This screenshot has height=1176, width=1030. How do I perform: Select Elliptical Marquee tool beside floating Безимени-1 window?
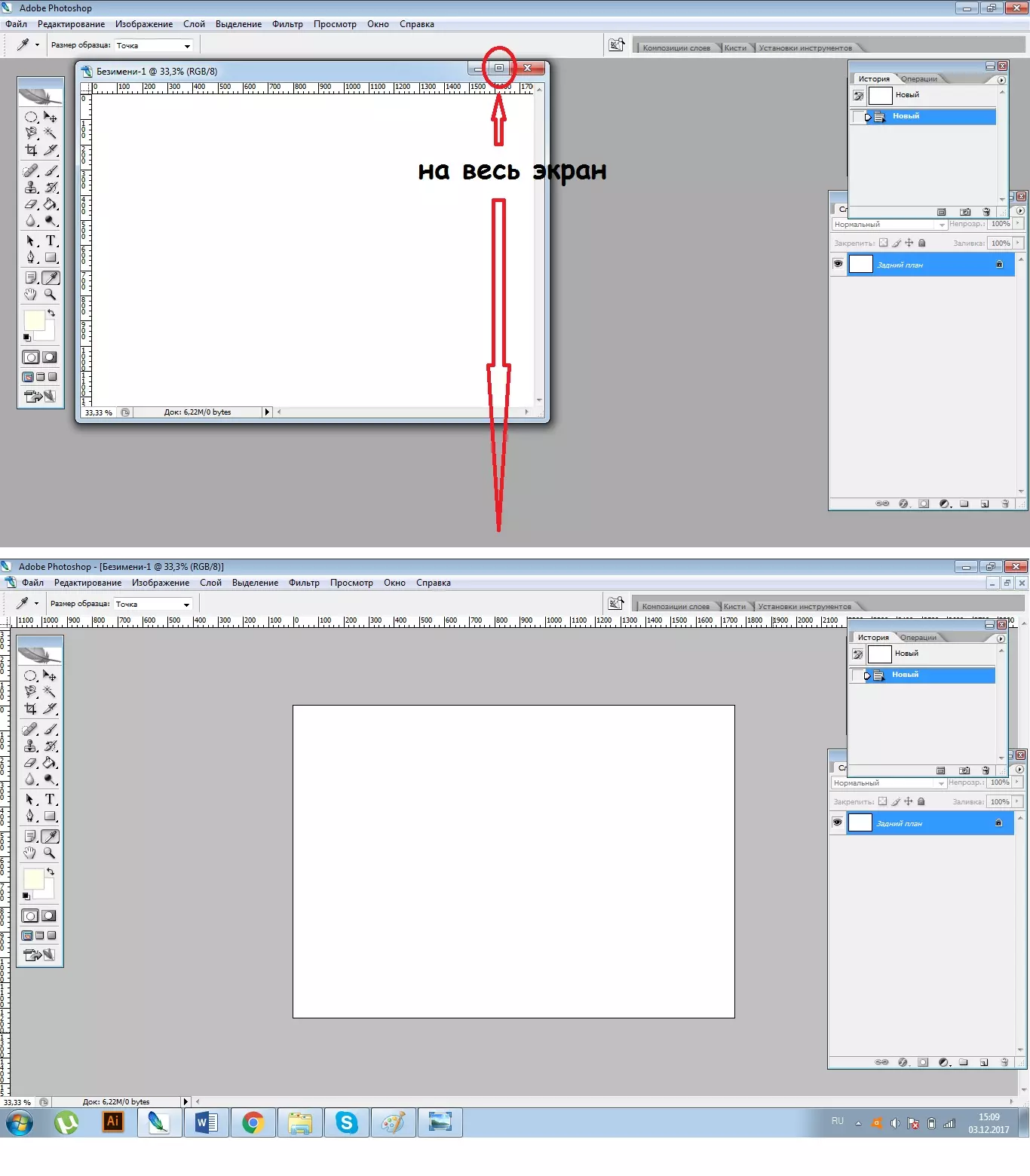tap(31, 117)
